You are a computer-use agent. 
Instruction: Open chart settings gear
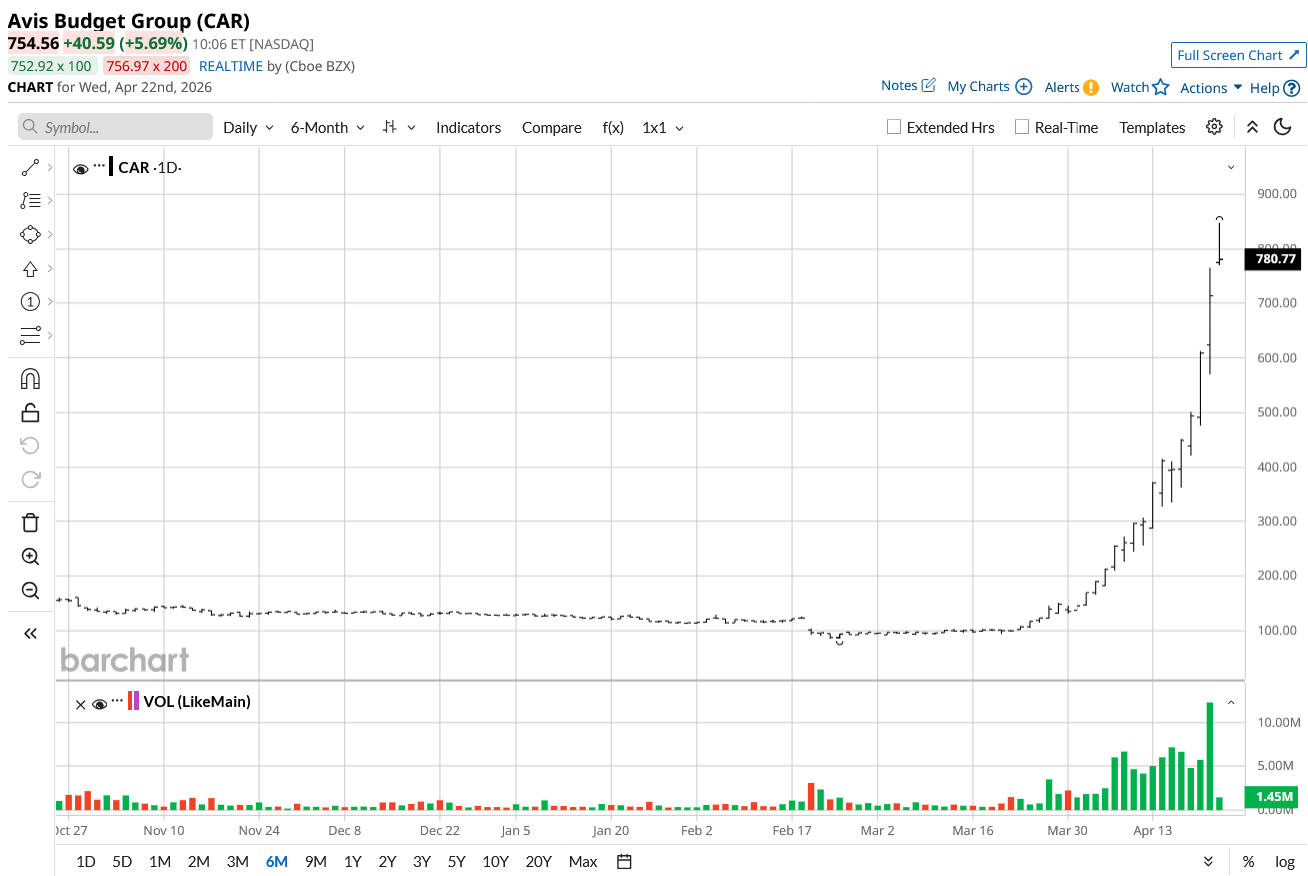coord(1214,127)
